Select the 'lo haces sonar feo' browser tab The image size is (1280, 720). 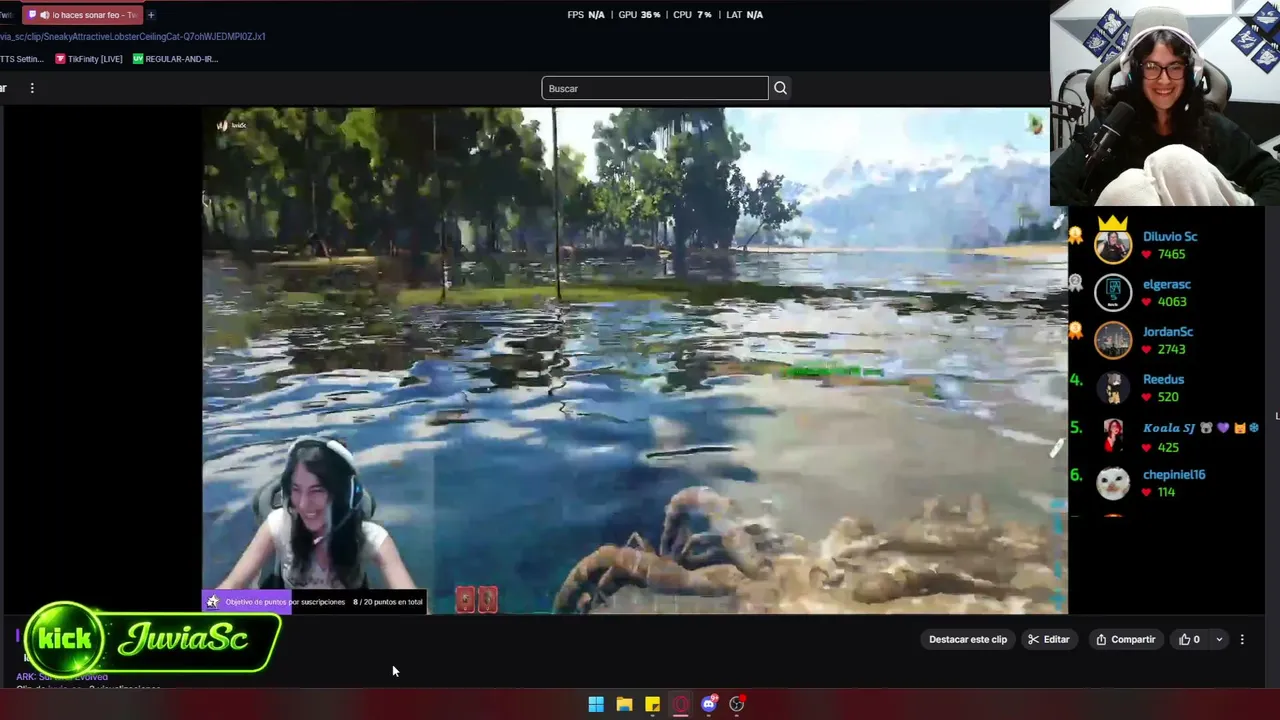tap(83, 15)
